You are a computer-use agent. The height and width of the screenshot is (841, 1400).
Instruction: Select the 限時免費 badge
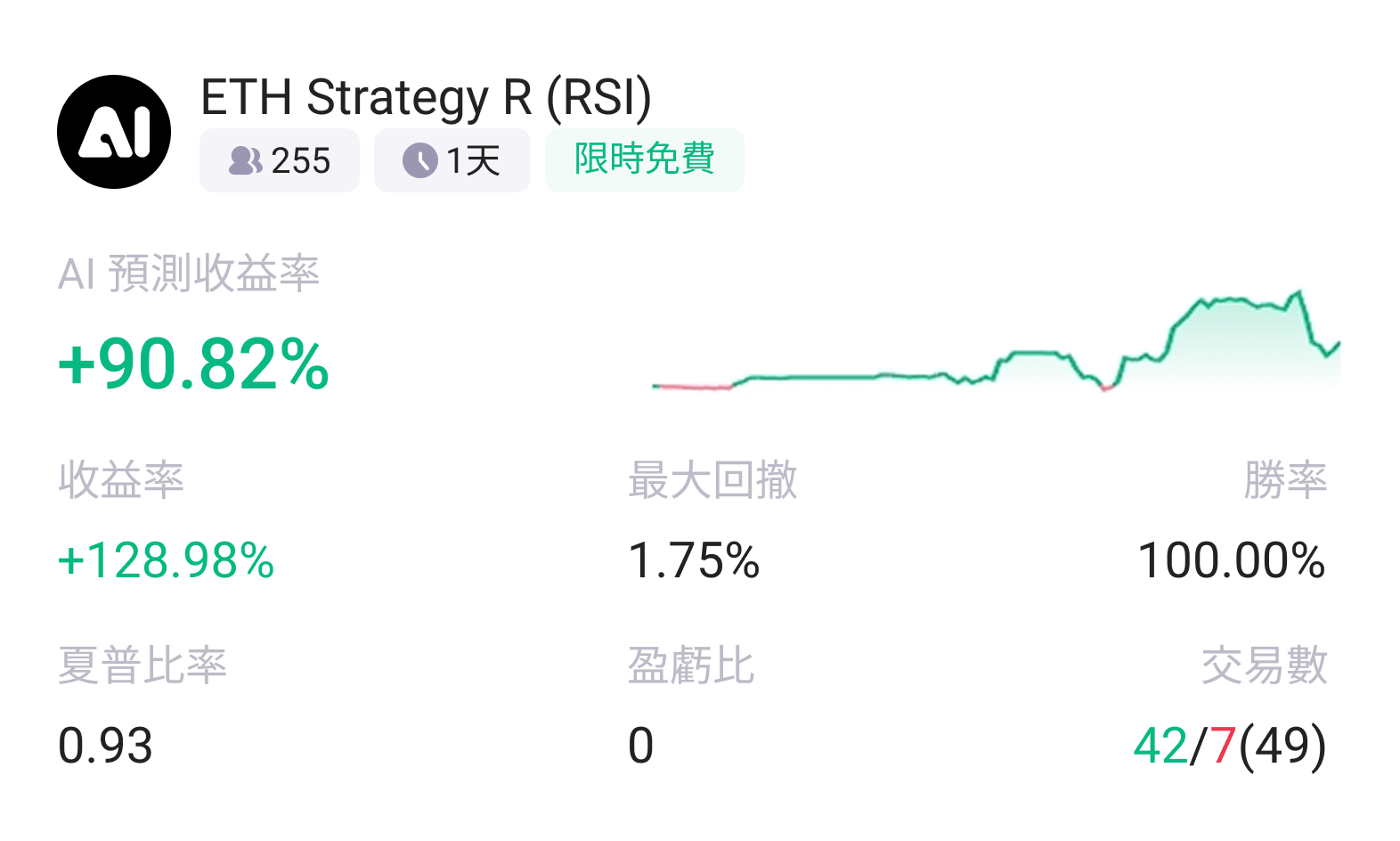(644, 159)
